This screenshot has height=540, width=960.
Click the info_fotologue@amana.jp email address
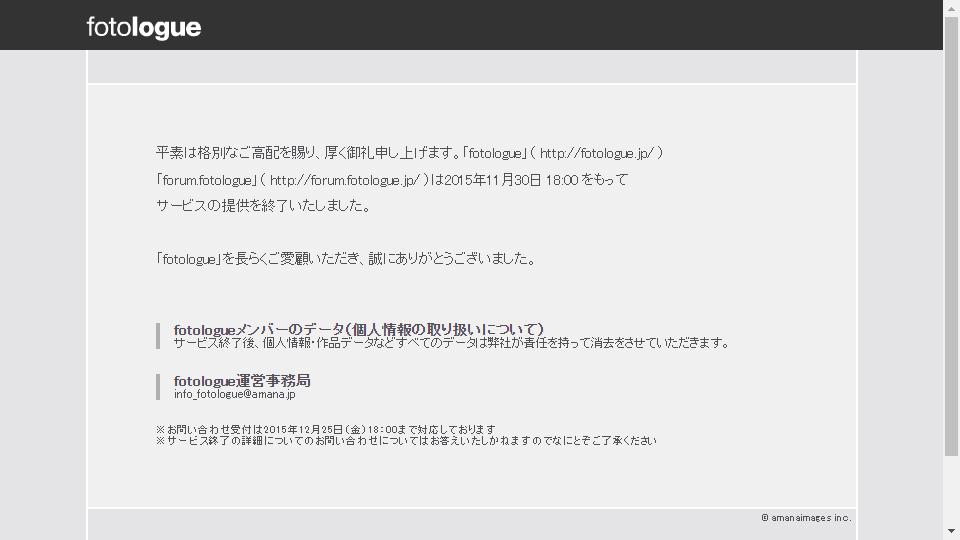[x=234, y=394]
